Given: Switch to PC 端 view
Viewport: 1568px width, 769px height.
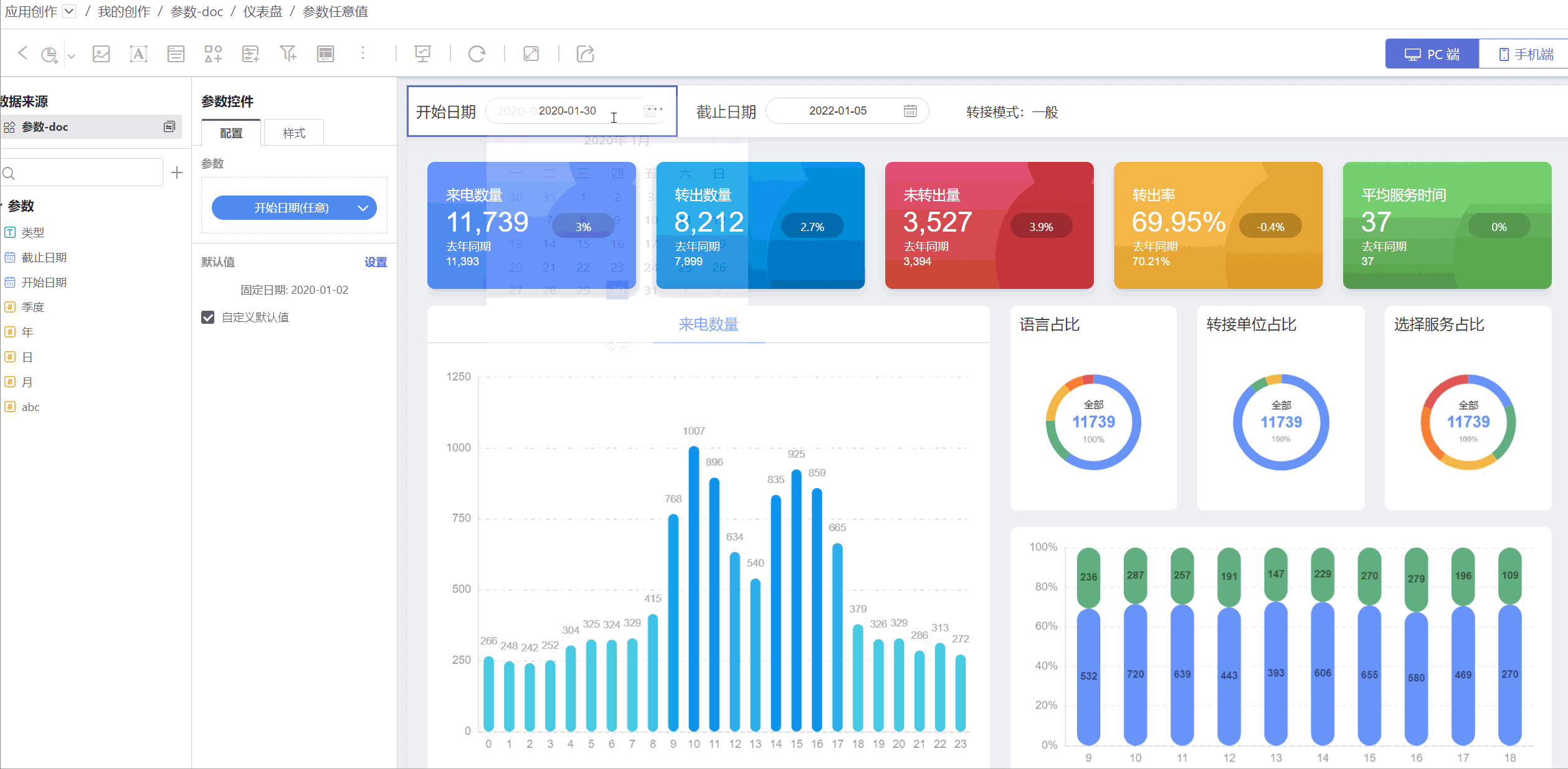Looking at the screenshot, I should click(1432, 54).
